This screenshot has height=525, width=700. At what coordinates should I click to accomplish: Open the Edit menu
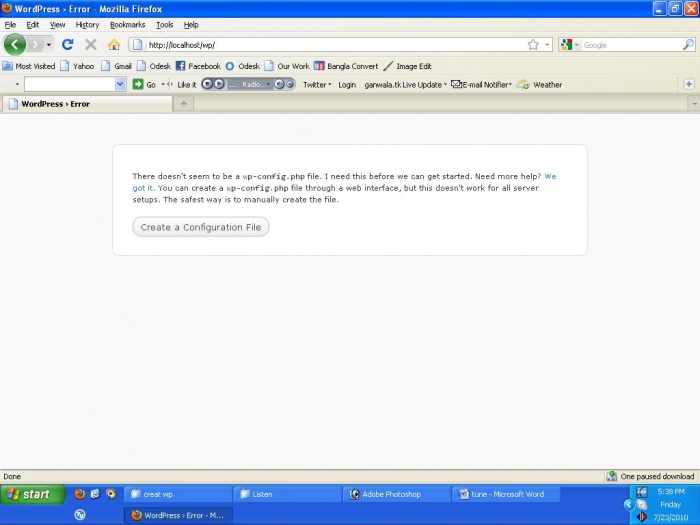(x=33, y=25)
